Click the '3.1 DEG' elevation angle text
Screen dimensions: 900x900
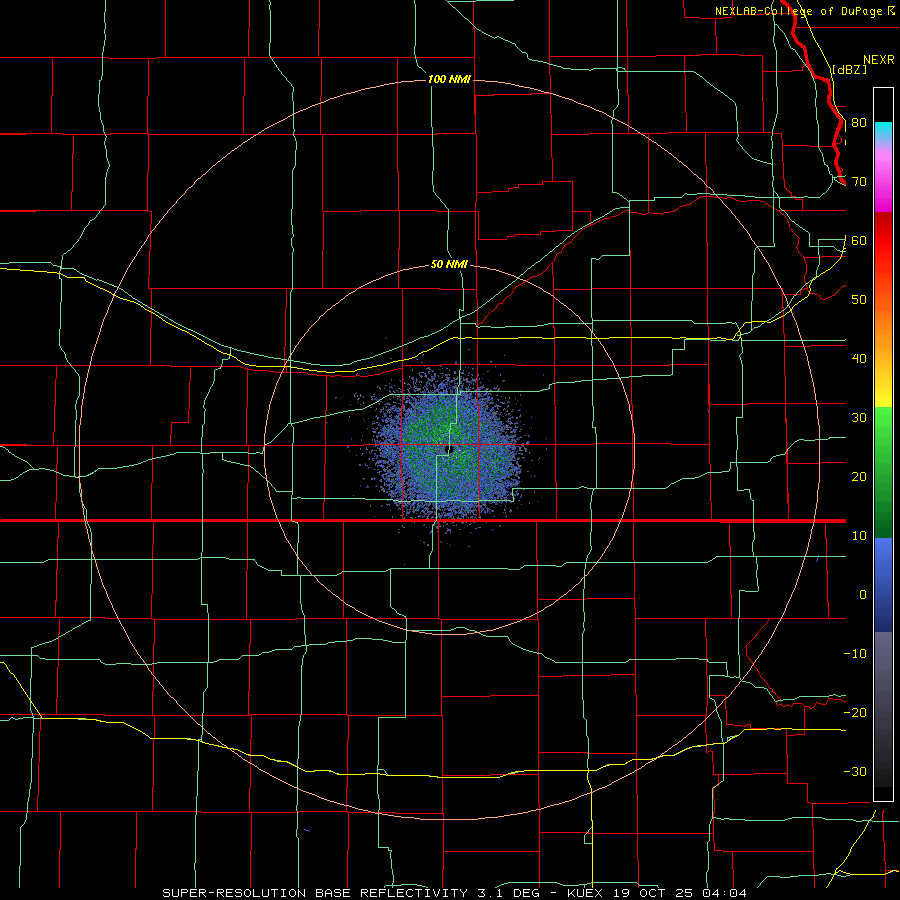(508, 893)
